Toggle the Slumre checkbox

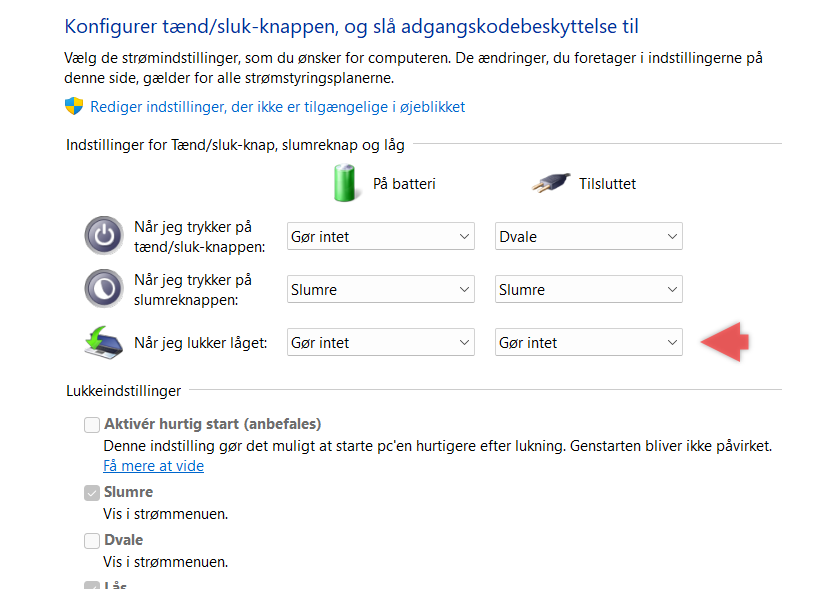point(92,493)
